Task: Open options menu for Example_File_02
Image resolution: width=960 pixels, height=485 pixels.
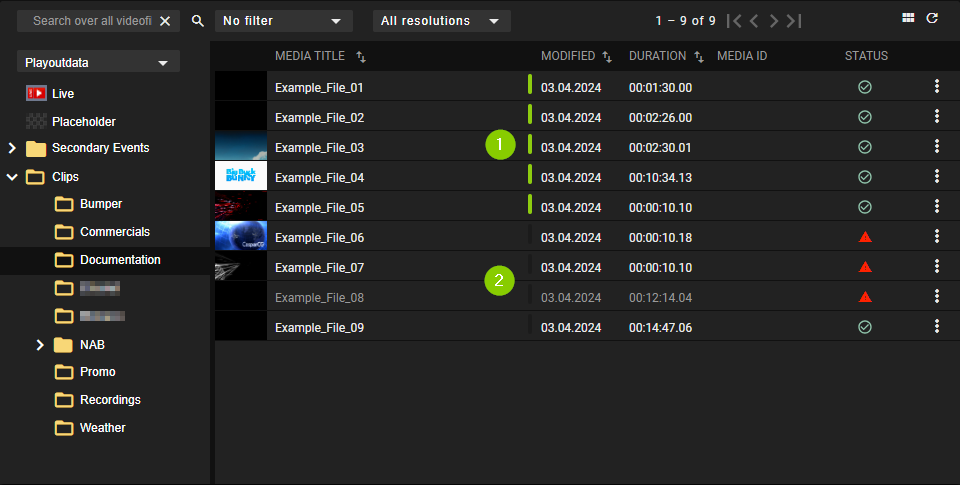Action: (937, 116)
